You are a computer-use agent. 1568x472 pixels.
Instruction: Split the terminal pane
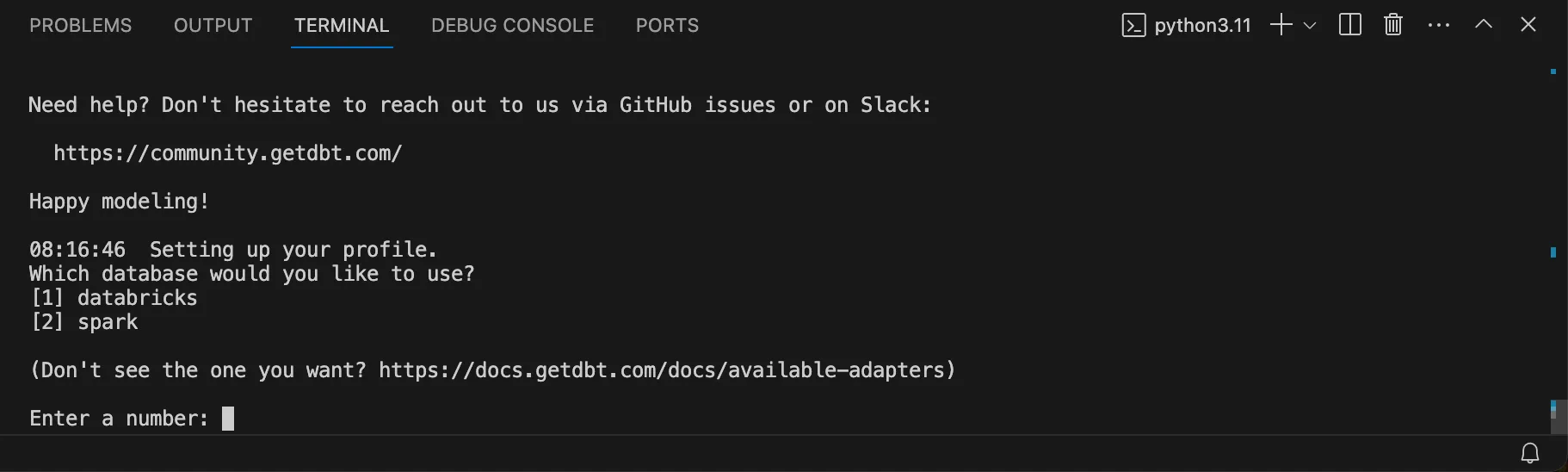tap(1350, 25)
